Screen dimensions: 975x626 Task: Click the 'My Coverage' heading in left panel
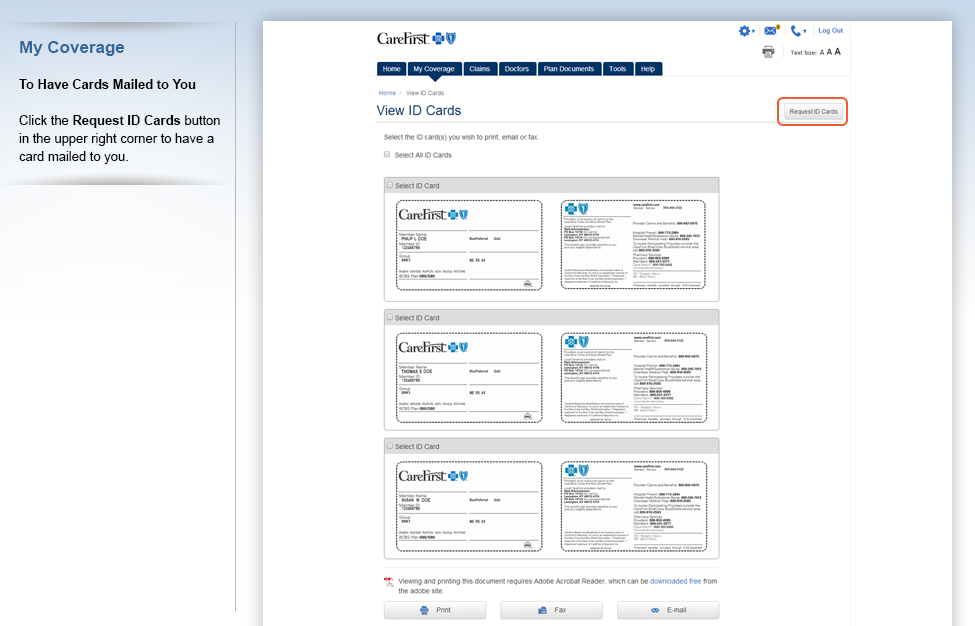tap(72, 47)
